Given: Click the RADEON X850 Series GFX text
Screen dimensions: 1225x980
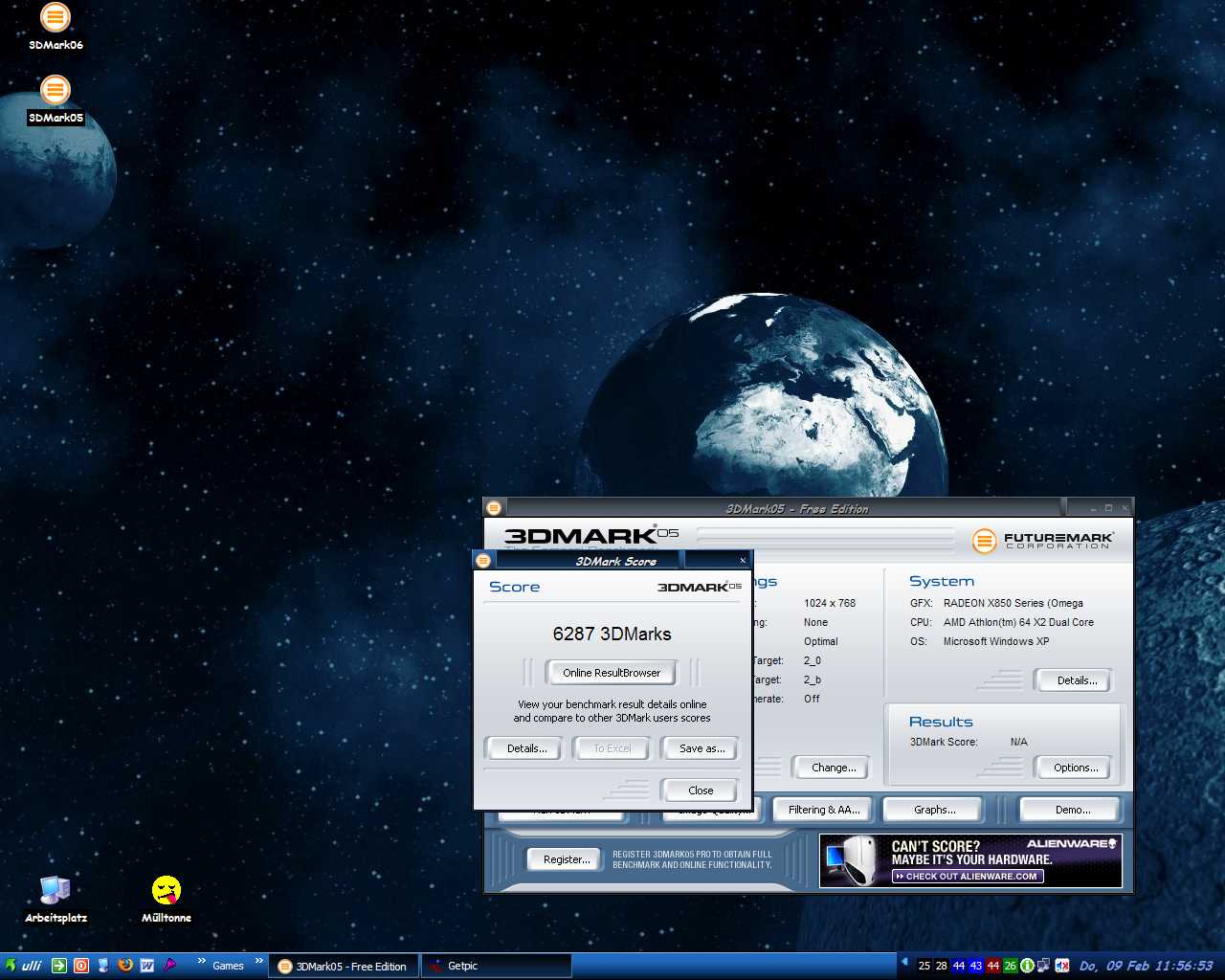Looking at the screenshot, I should coord(1013,603).
